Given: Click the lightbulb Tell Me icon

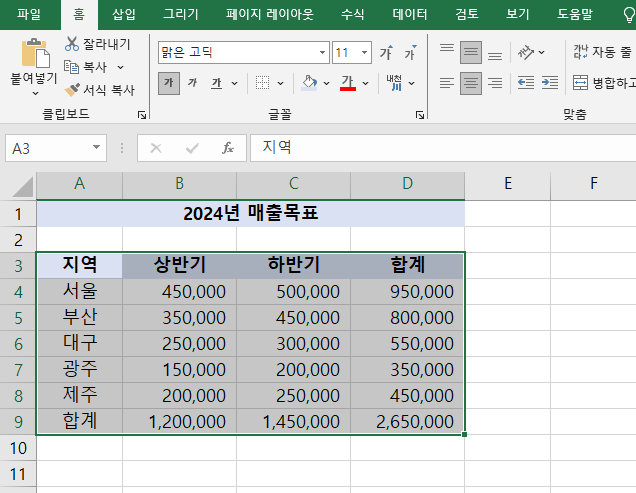Looking at the screenshot, I should coord(629,15).
